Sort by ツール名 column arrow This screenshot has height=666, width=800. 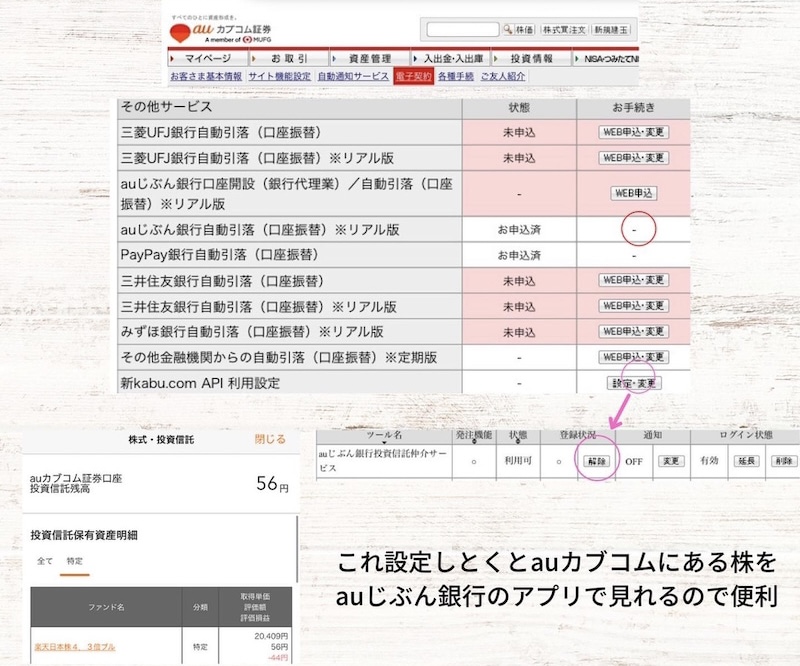click(384, 442)
